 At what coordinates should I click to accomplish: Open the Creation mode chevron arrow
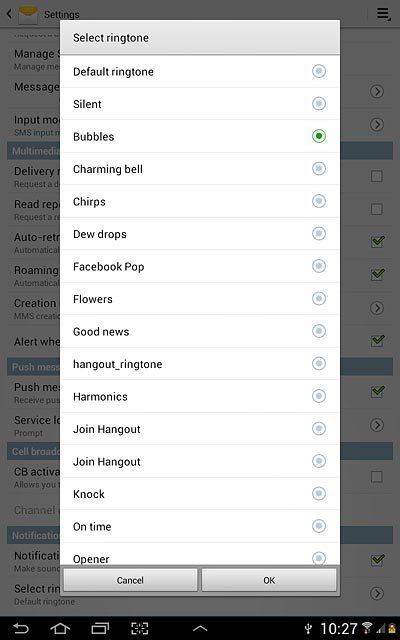377,307
